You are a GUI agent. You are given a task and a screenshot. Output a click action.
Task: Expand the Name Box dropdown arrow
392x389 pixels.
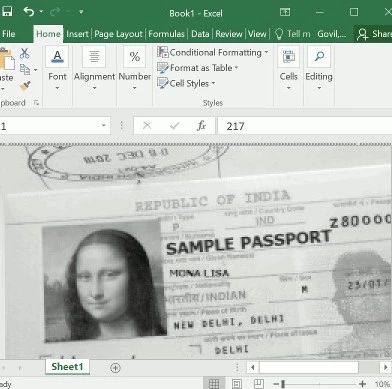click(104, 126)
